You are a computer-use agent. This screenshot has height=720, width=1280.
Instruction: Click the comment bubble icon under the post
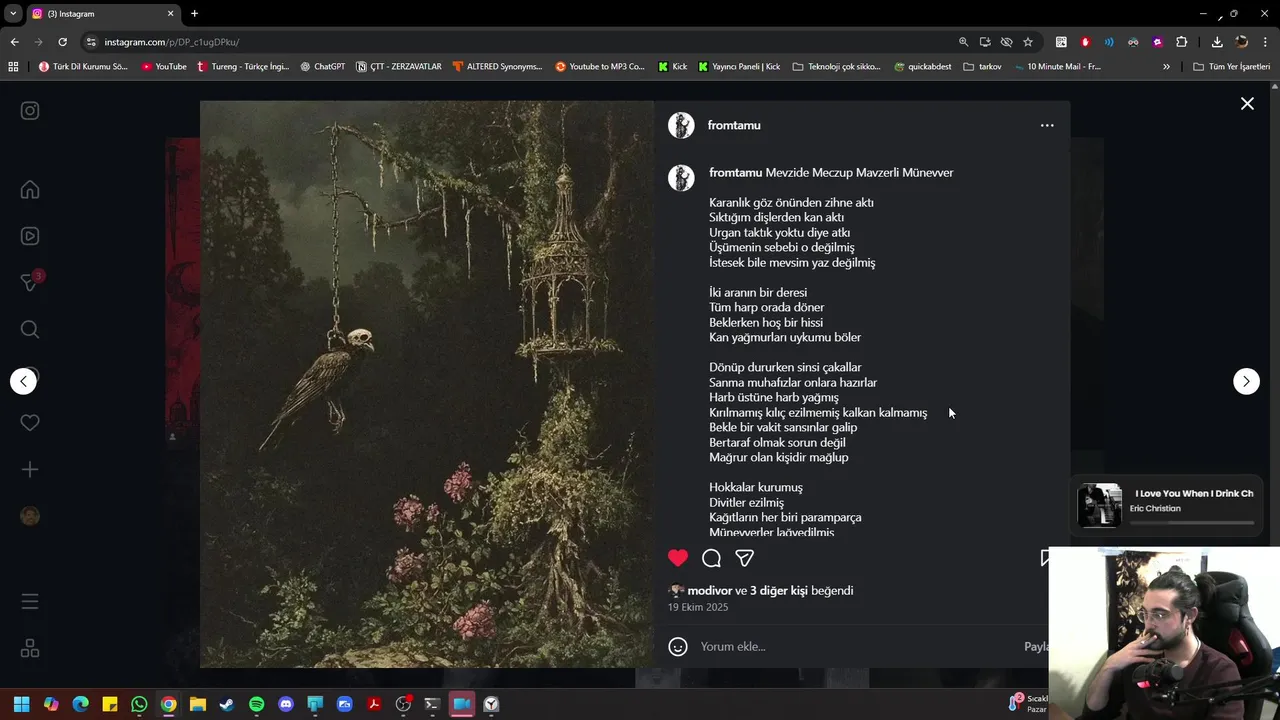coord(711,558)
